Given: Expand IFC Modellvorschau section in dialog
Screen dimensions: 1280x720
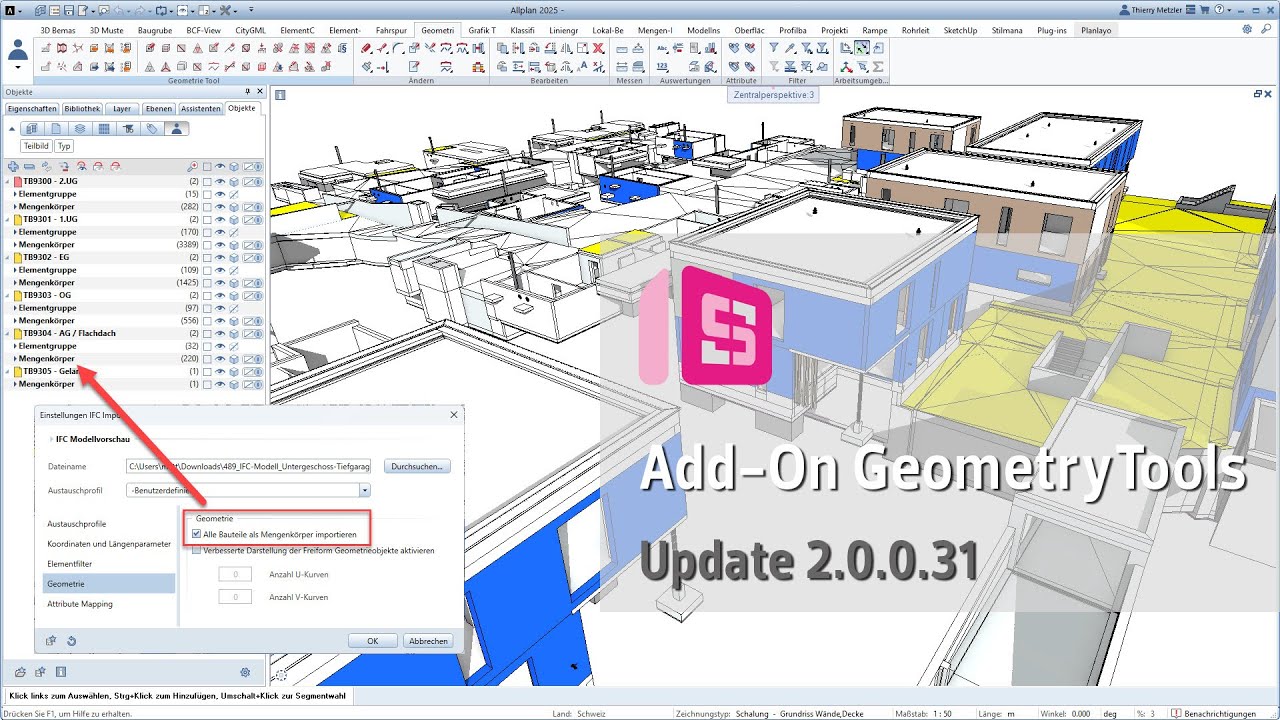Looking at the screenshot, I should click(x=51, y=439).
